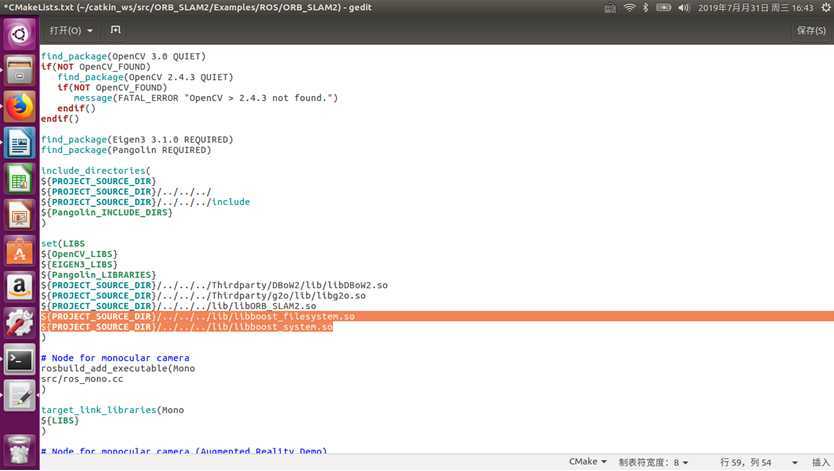Click line find_package(OpenCV 2.4.3 QUIET)
Viewport: 834px width, 471px height.
point(145,77)
